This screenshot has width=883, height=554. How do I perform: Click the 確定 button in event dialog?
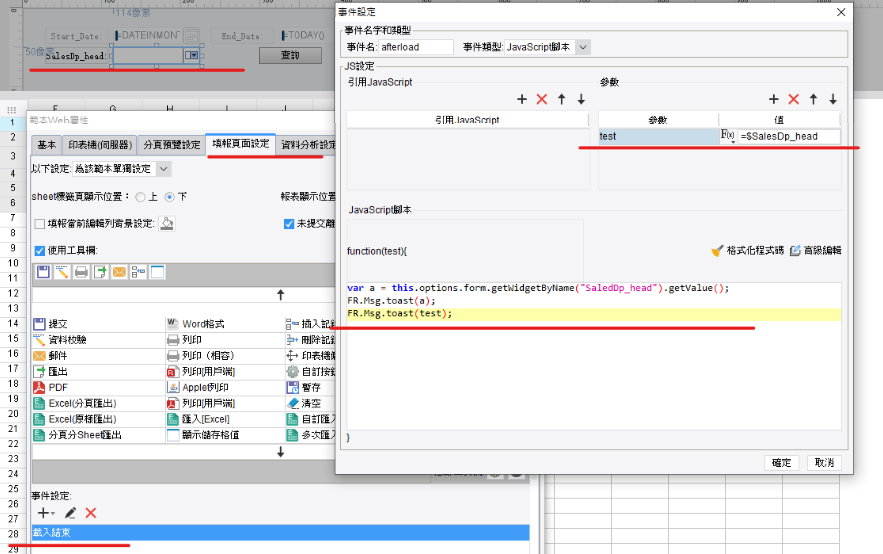(781, 463)
